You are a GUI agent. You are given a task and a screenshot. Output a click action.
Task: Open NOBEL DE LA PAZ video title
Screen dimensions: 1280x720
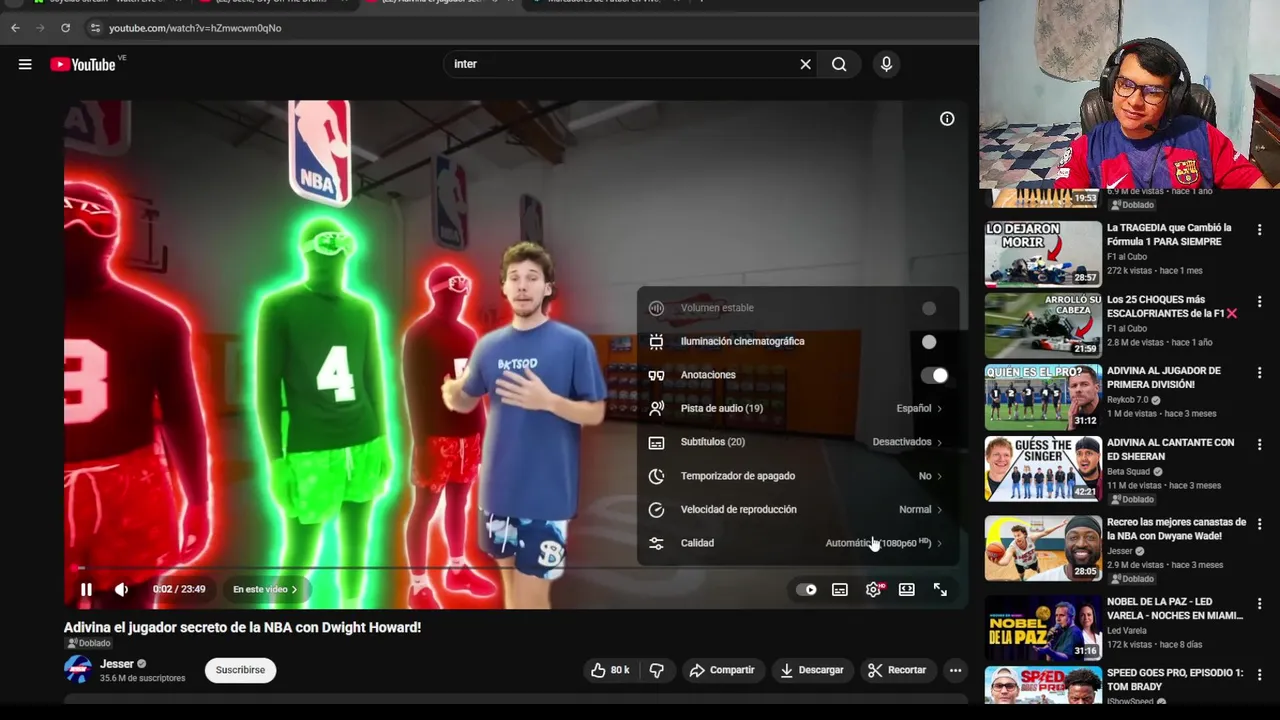[1175, 608]
